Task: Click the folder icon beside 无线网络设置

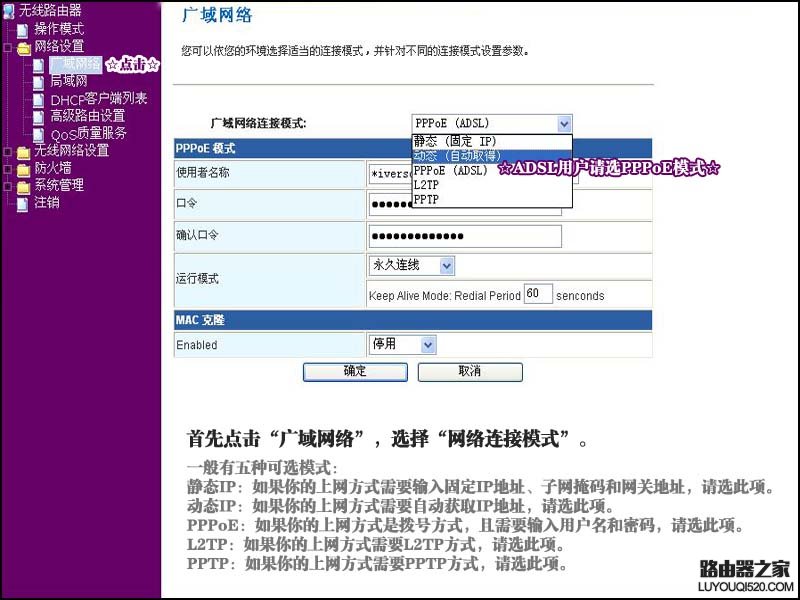Action: click(23, 152)
